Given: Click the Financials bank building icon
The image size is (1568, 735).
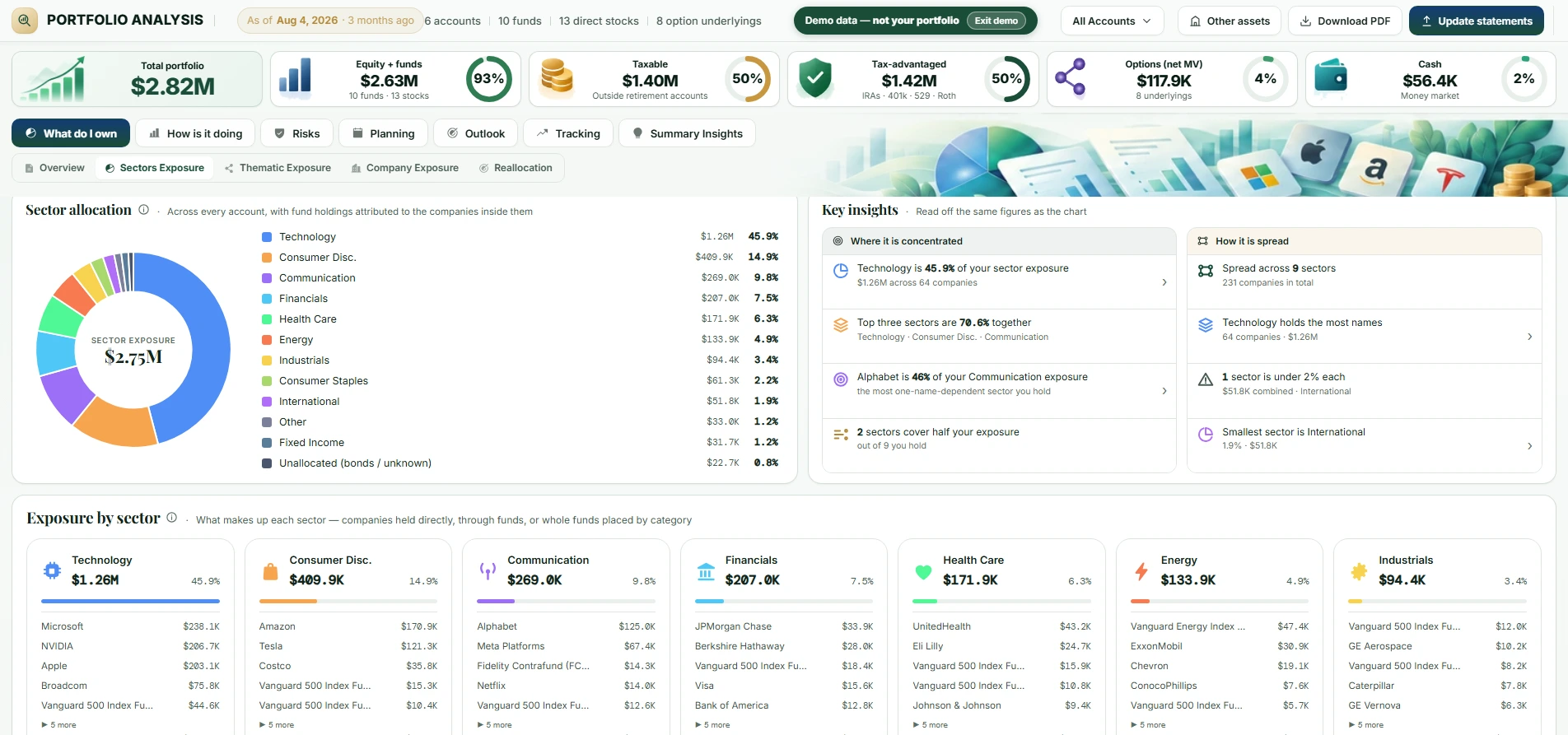Looking at the screenshot, I should pyautogui.click(x=706, y=570).
